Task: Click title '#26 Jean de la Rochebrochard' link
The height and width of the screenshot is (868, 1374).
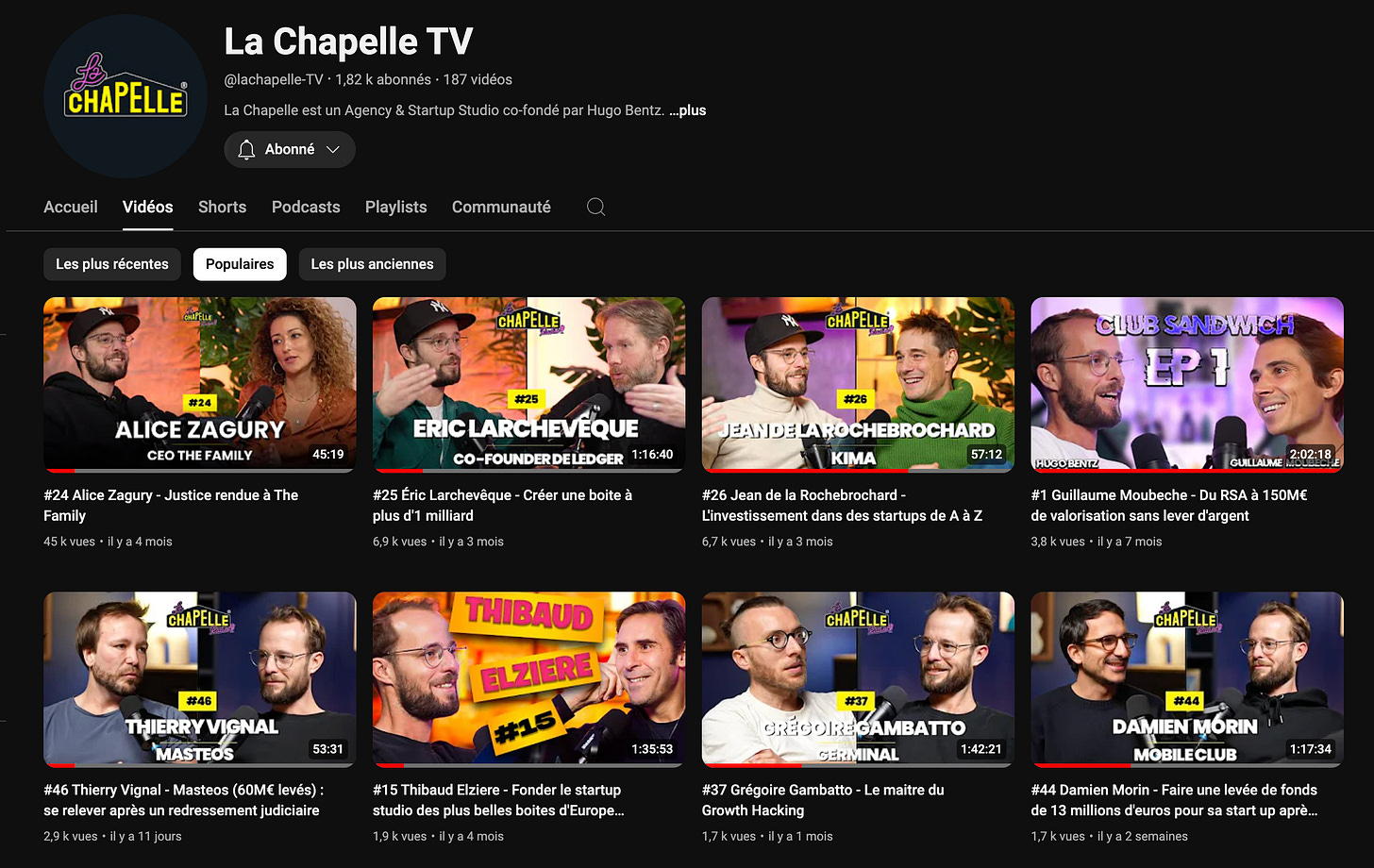Action: click(842, 505)
